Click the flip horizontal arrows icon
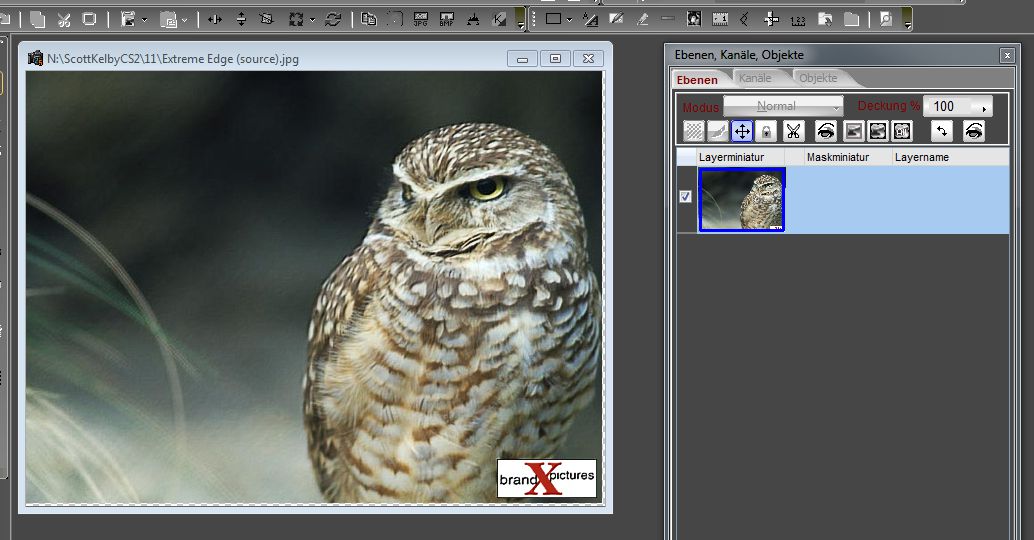 tap(215, 19)
